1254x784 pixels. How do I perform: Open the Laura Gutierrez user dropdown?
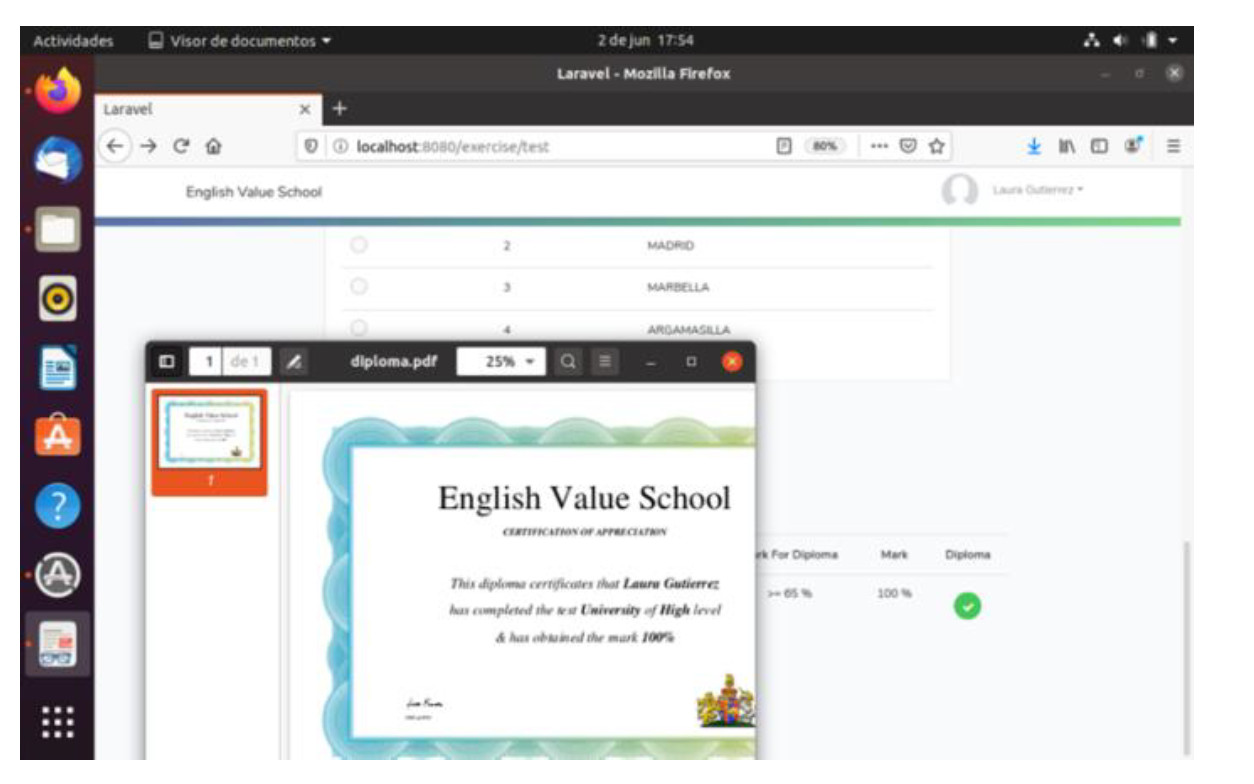[1037, 190]
